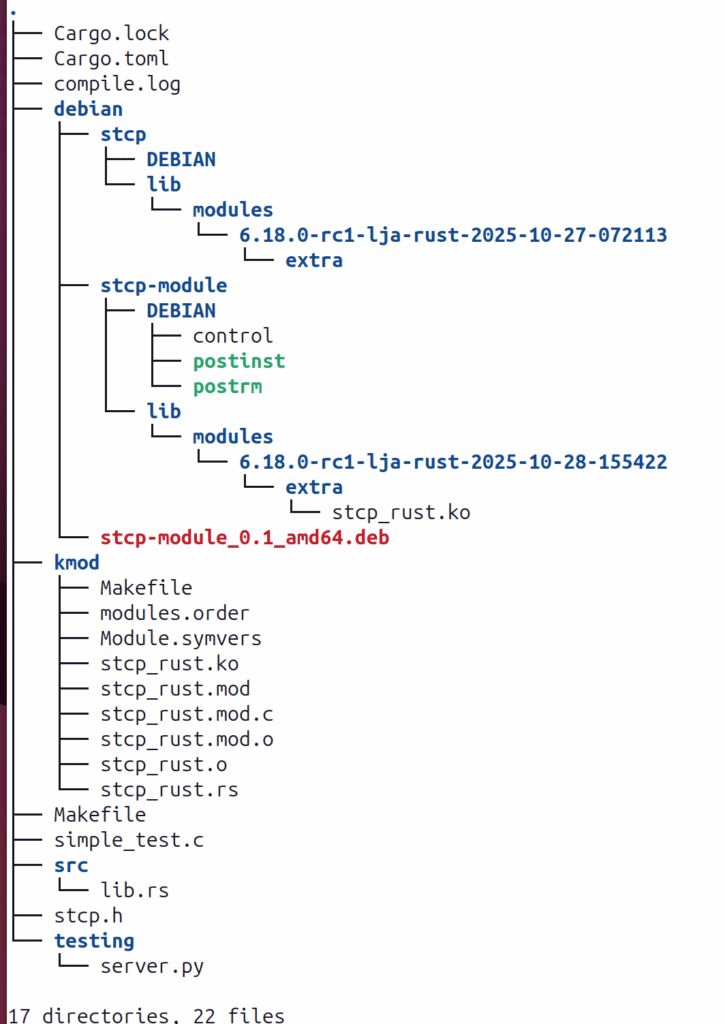Click server.py in the testing directory
The image size is (727, 1024).
click(x=152, y=966)
